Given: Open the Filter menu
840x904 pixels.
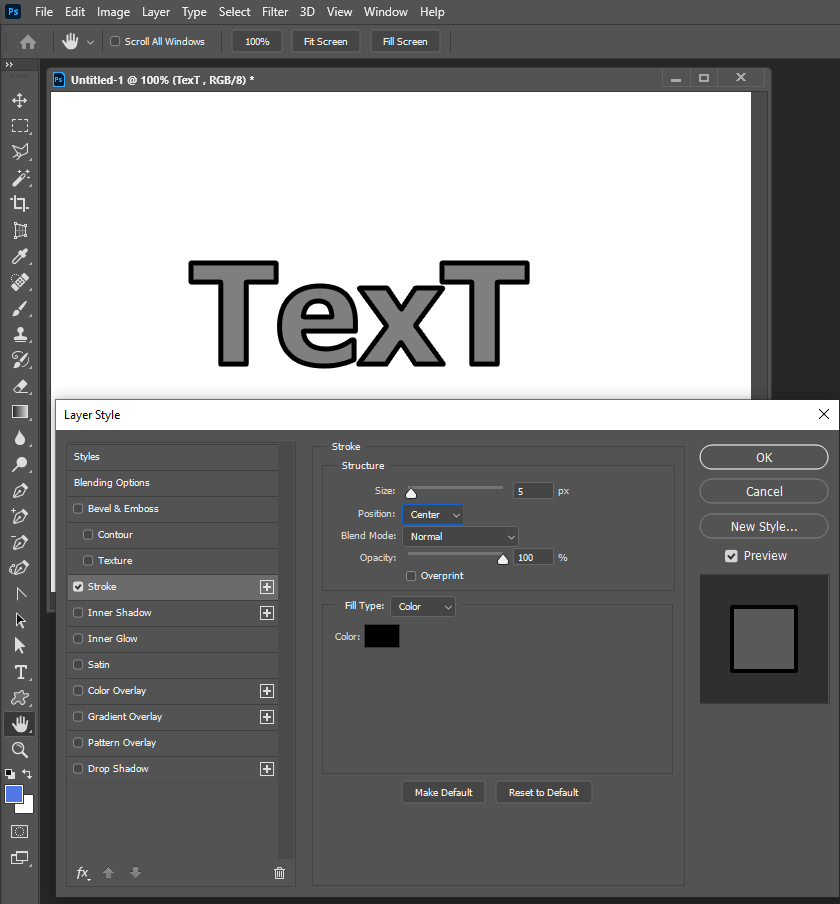Looking at the screenshot, I should [275, 11].
